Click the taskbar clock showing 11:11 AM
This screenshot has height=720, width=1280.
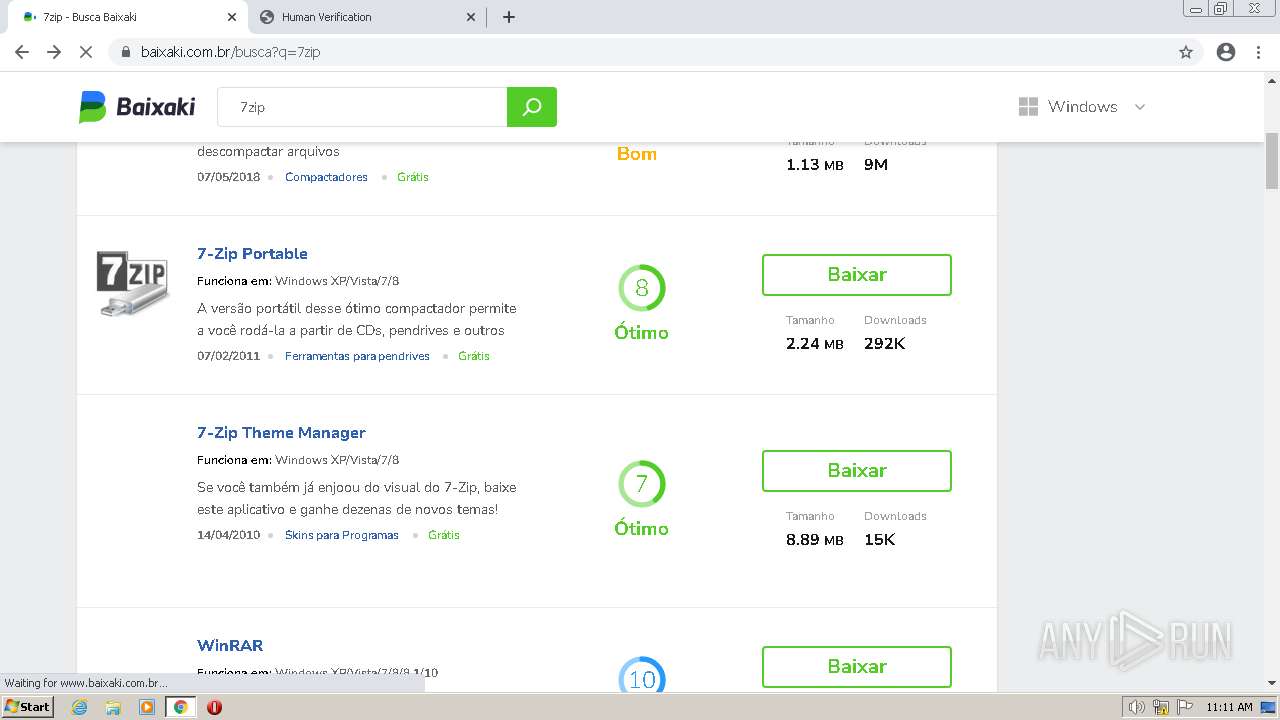click(1229, 707)
